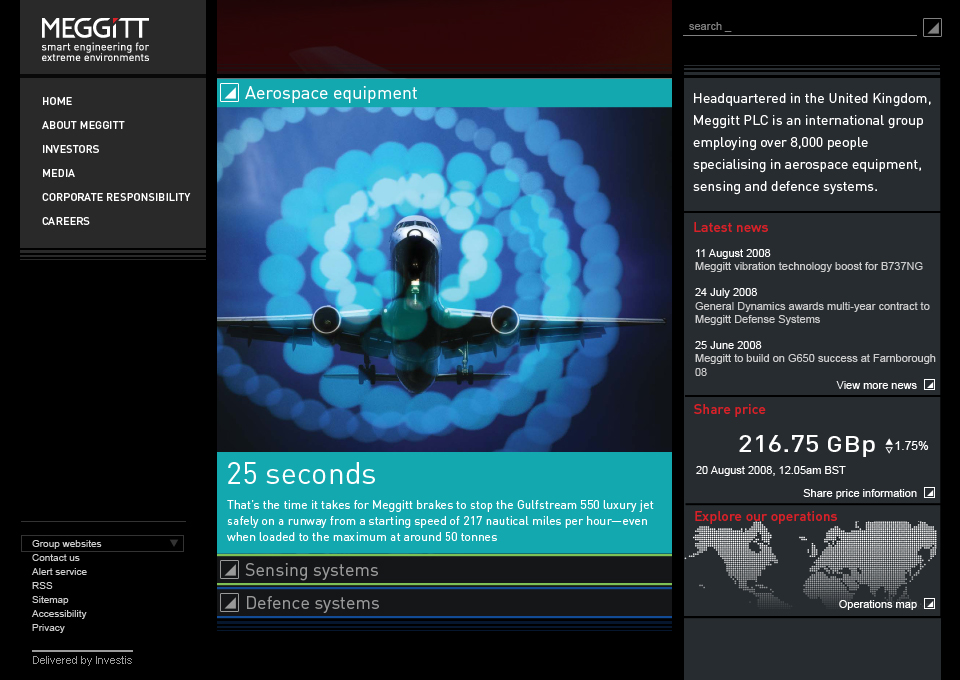This screenshot has width=960, height=680.
Task: Read the 11 August 2008 news story
Action: click(x=808, y=267)
